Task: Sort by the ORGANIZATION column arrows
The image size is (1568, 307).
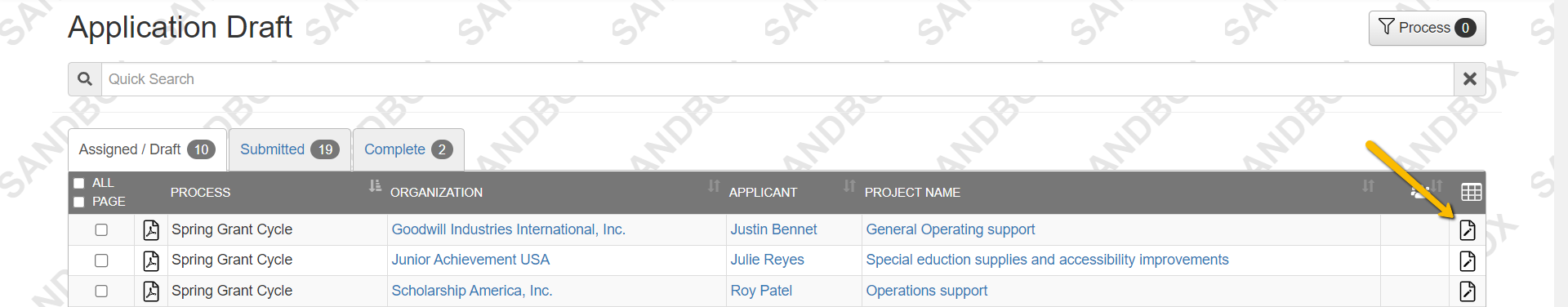Action: [x=714, y=185]
